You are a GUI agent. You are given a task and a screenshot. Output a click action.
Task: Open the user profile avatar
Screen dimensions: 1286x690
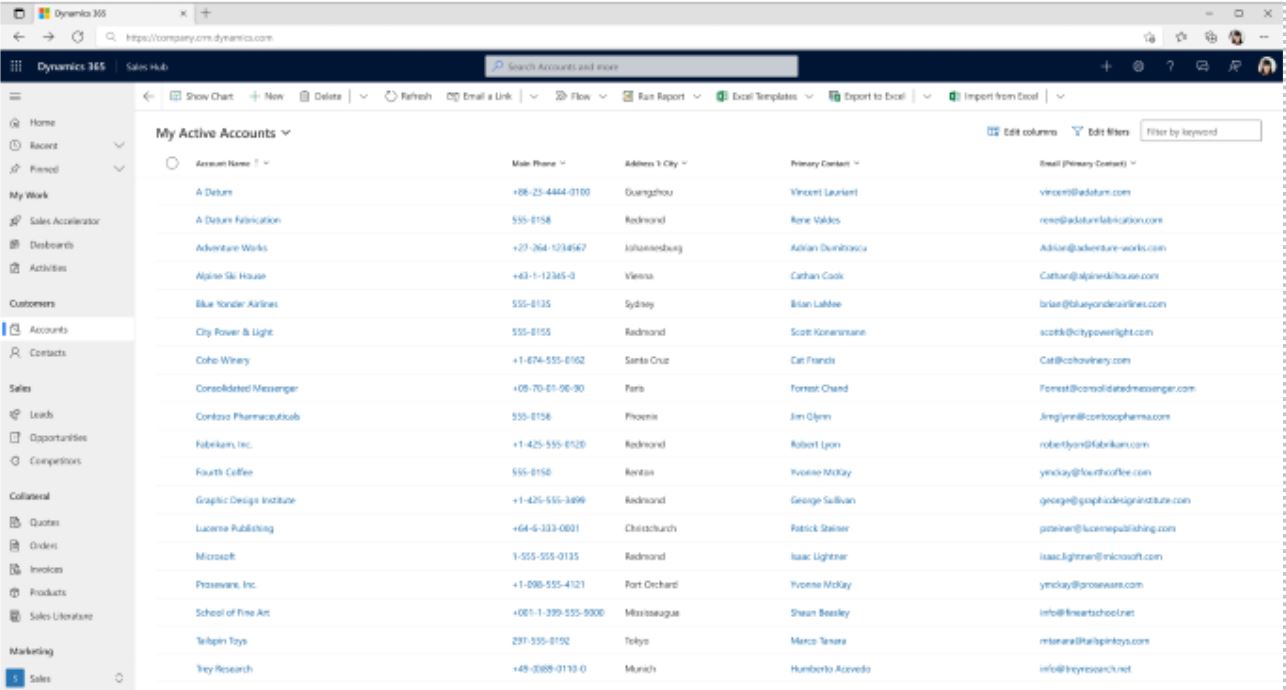[x=1266, y=66]
